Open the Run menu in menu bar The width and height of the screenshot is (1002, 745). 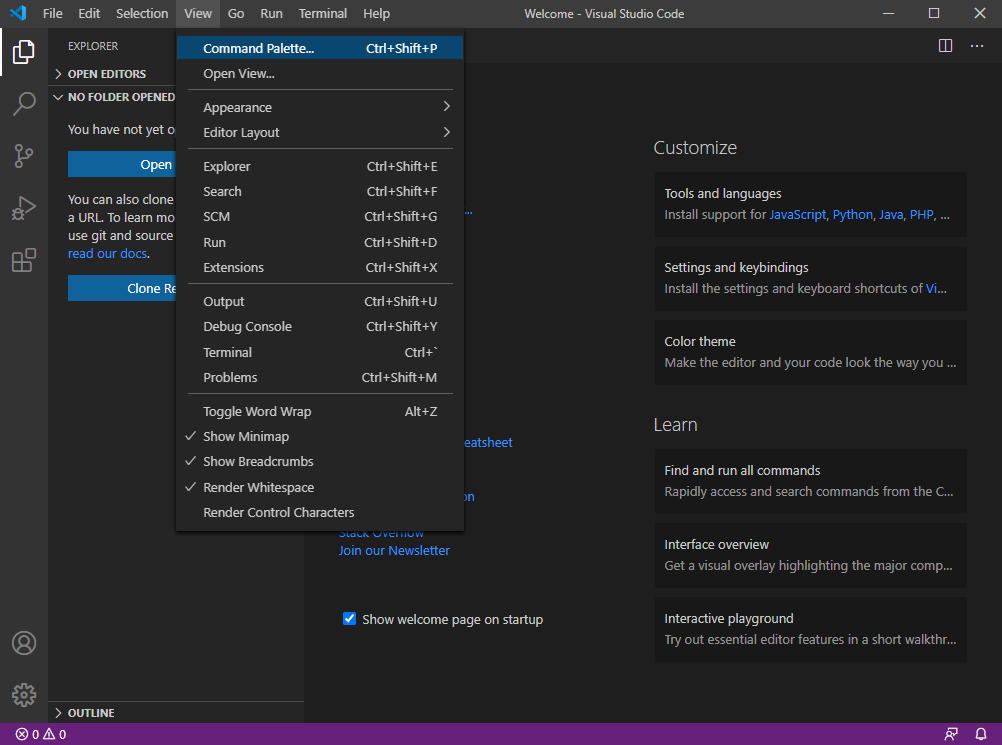271,13
